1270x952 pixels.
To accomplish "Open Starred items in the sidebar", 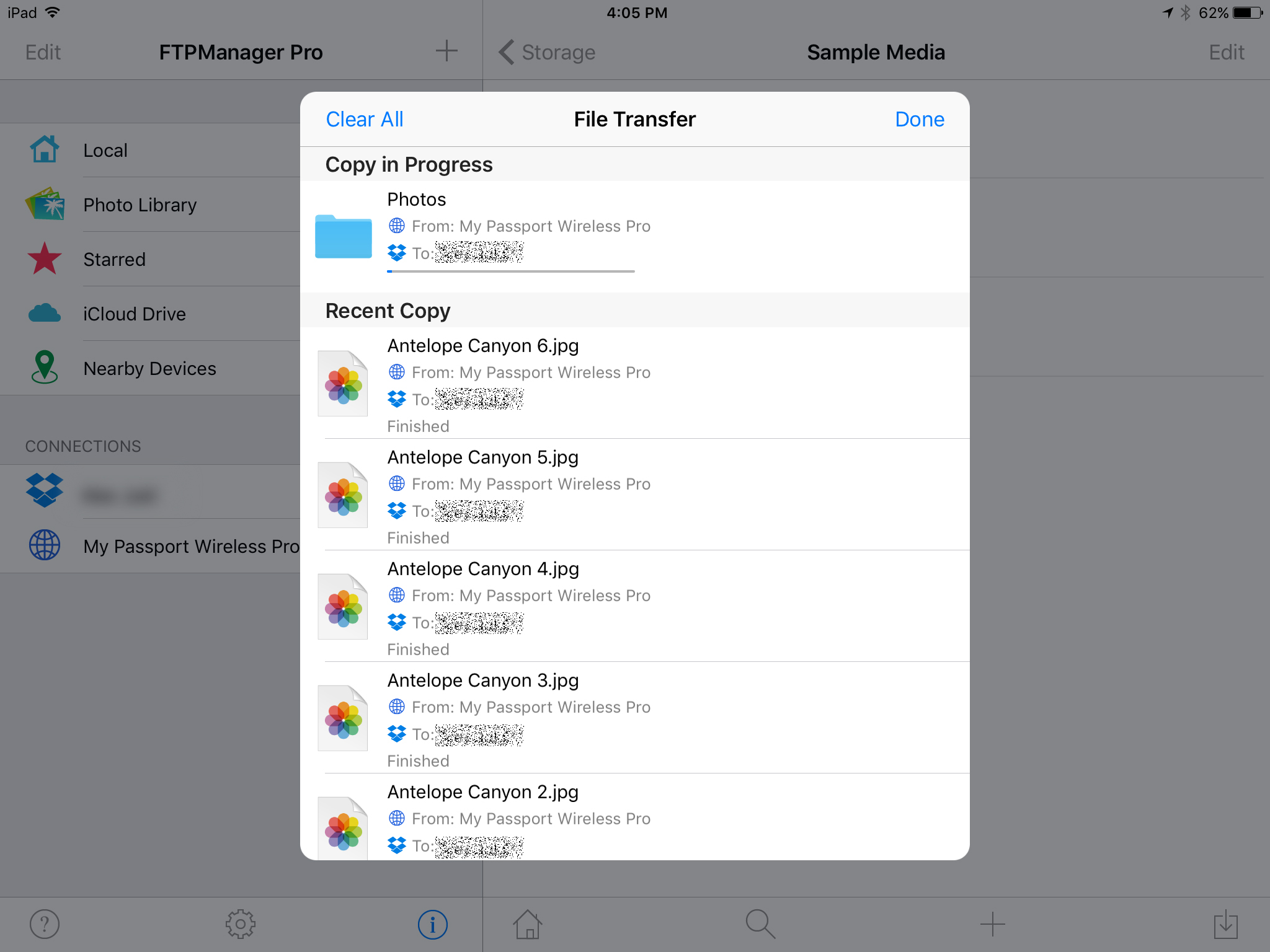I will (150, 259).
